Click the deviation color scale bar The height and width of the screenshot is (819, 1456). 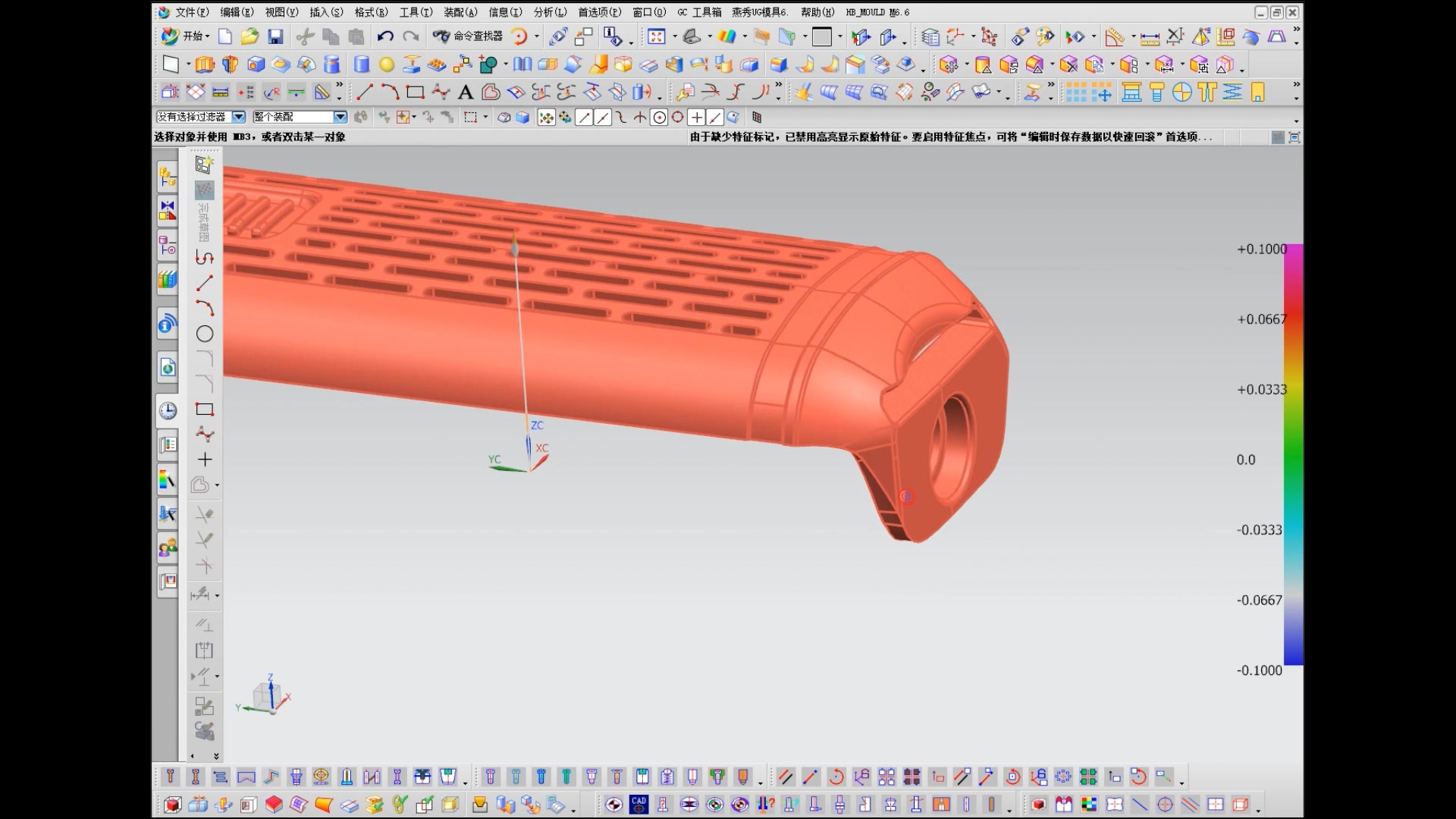pyautogui.click(x=1293, y=455)
